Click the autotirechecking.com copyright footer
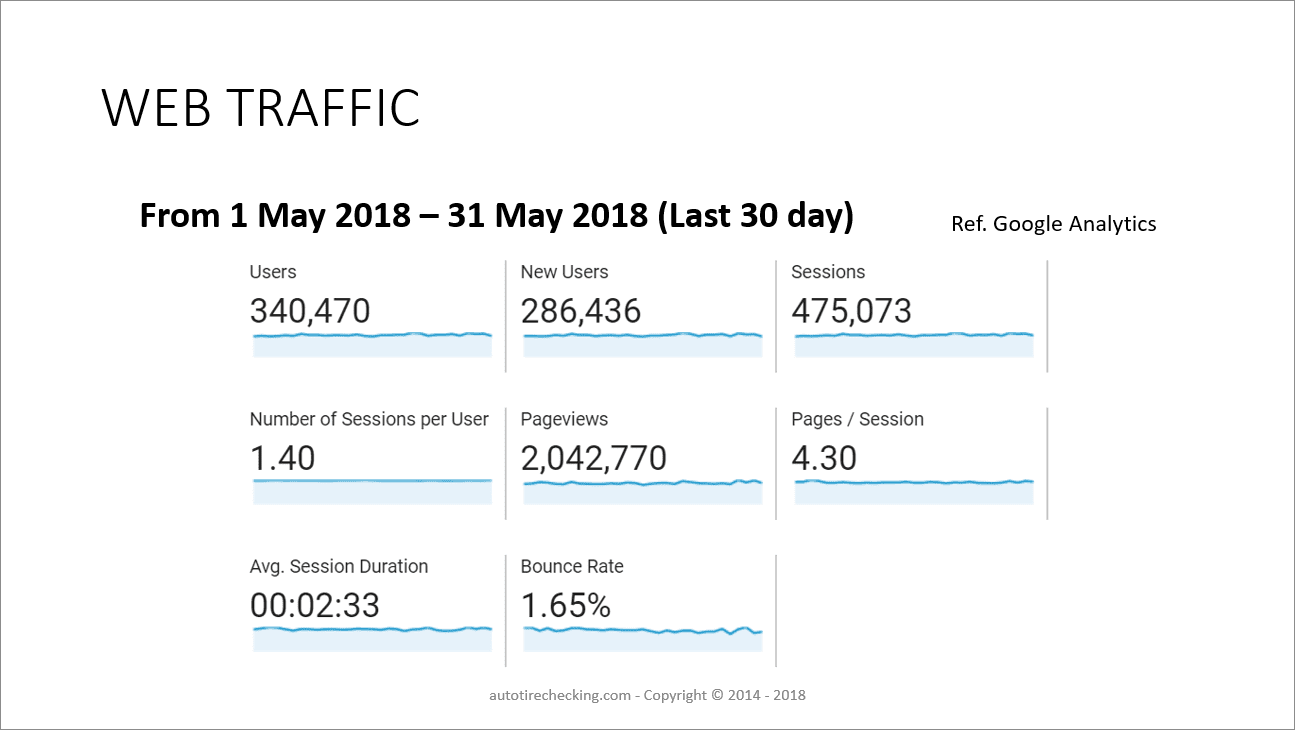 (x=647, y=695)
